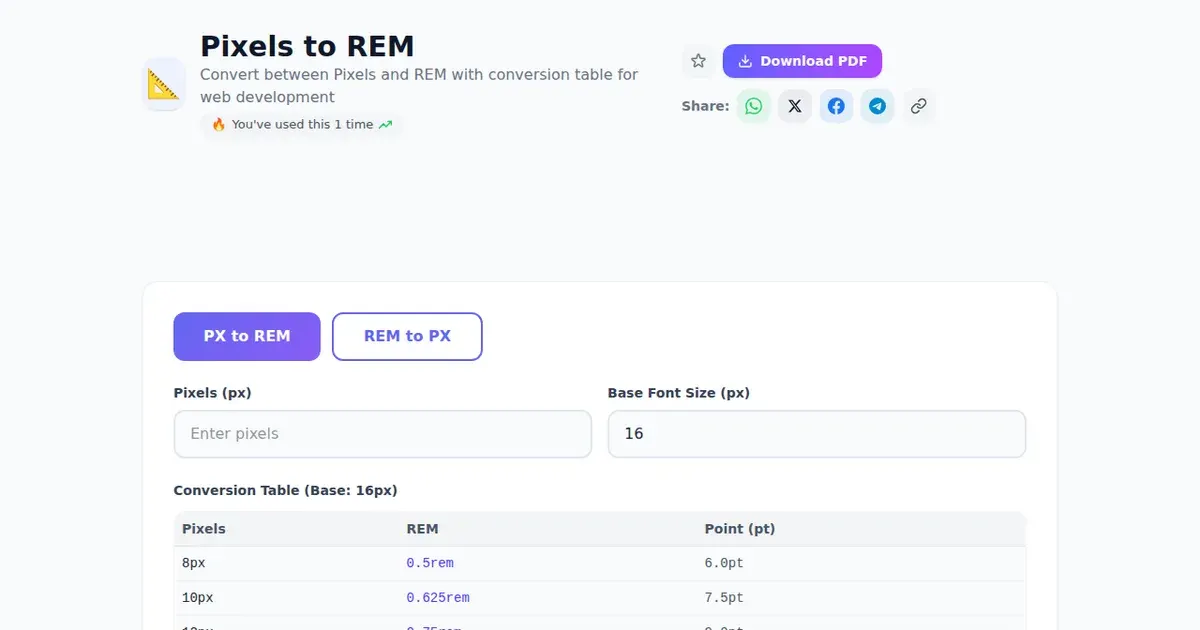
Task: Click the Download PDF button
Action: coord(802,61)
